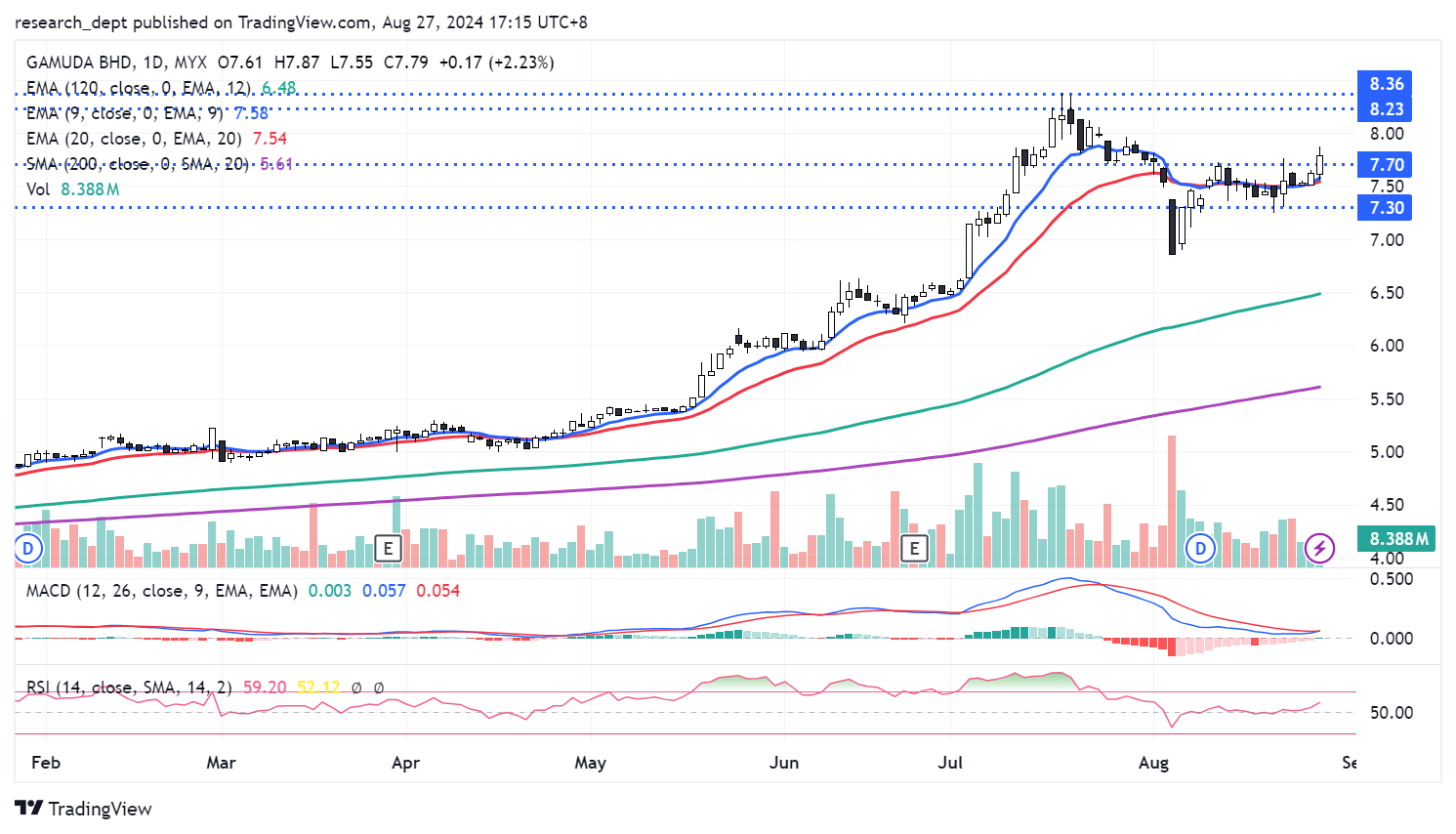Viewport: 1456px width, 834px height.
Task: Select the EMA 20 indicator legend
Action: point(133,139)
